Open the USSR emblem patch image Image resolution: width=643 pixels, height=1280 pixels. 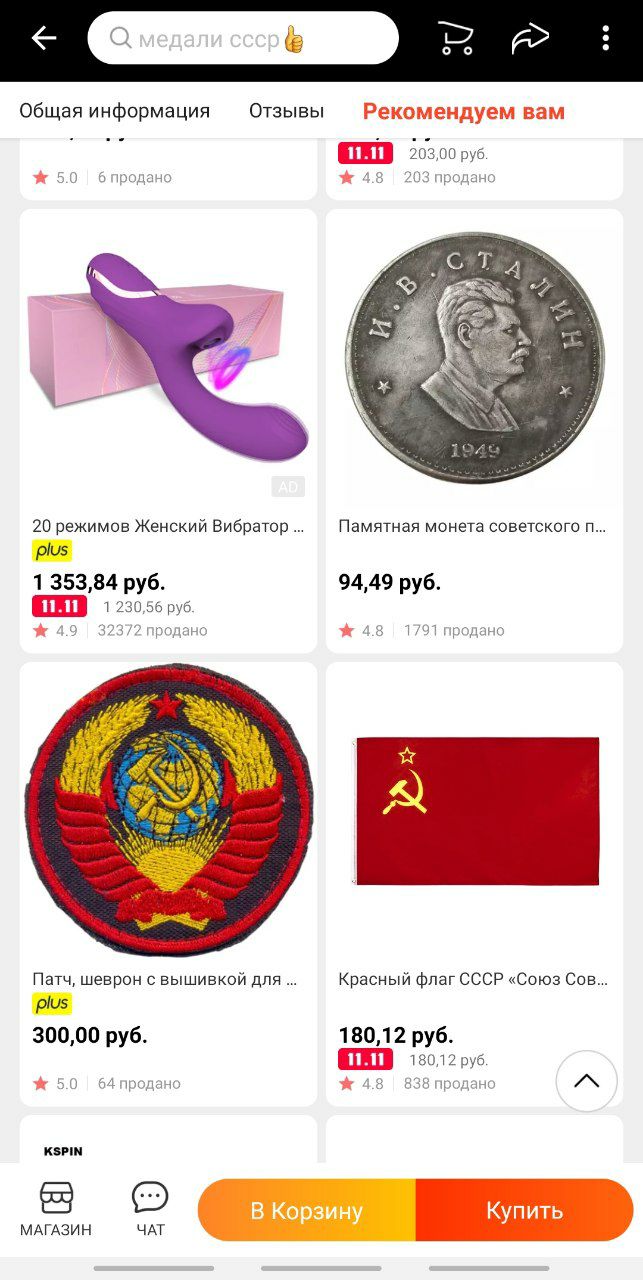pos(168,810)
